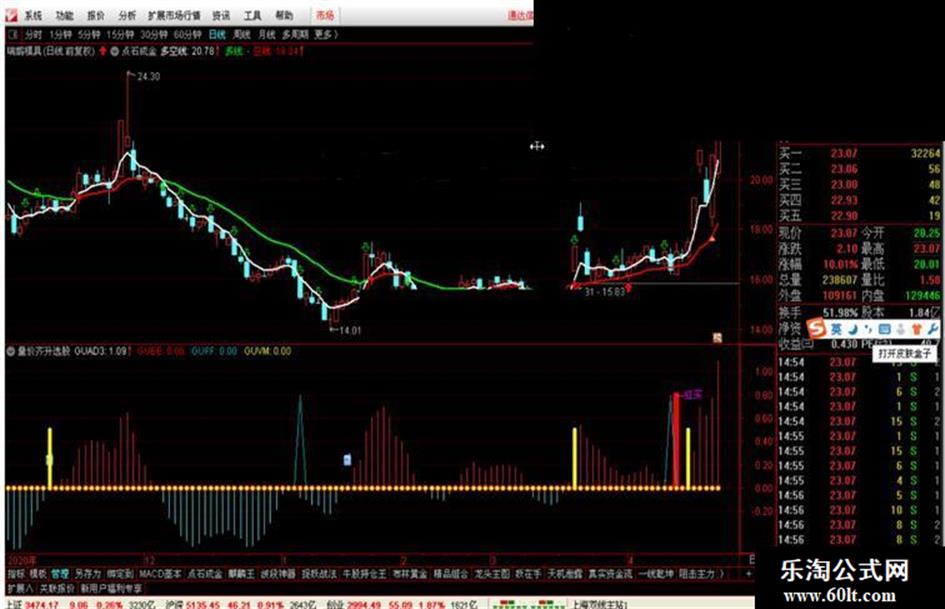Image resolution: width=945 pixels, height=609 pixels.
Task: Open the IME soft keyboard icon
Action: [884, 329]
